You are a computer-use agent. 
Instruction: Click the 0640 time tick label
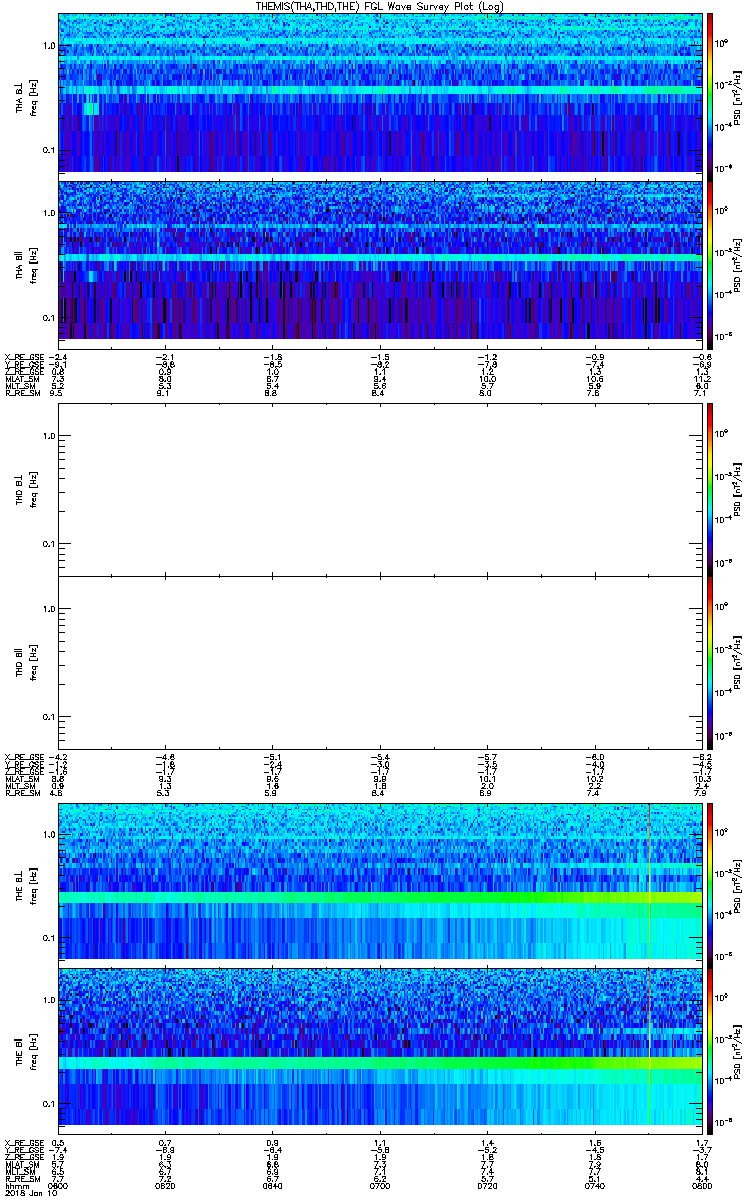[x=272, y=1185]
